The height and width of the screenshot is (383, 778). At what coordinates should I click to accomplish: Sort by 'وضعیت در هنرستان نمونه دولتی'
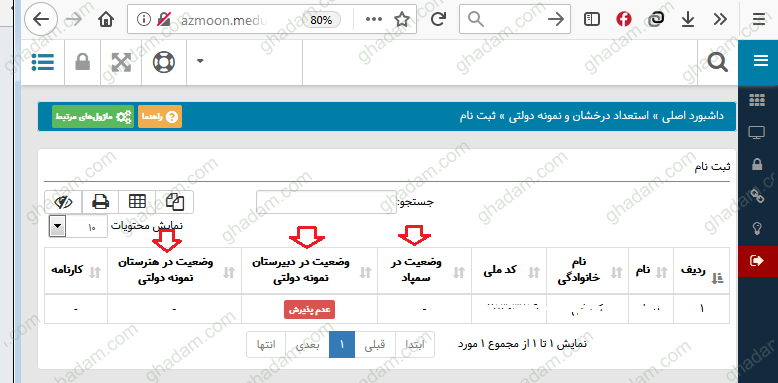tap(175, 272)
